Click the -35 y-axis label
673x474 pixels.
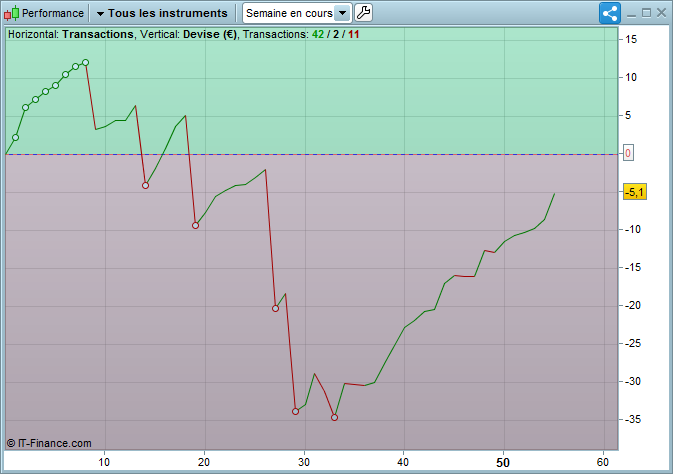[633, 419]
